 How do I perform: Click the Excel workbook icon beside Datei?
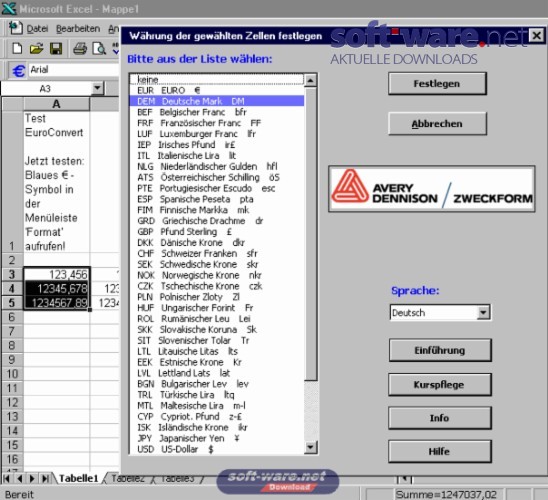point(15,28)
